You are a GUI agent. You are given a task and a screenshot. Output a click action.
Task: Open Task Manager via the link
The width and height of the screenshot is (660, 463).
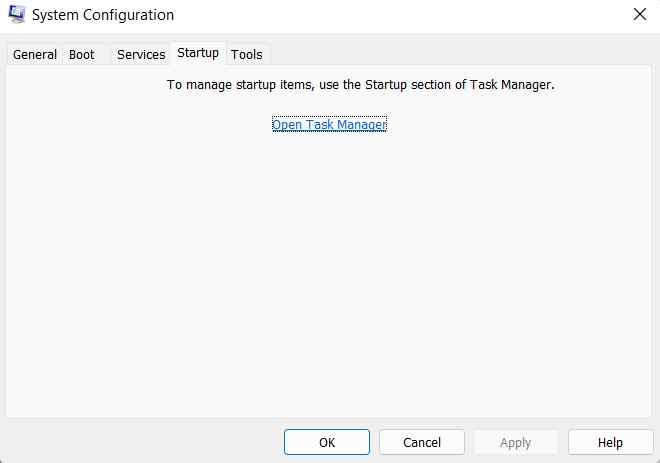[x=329, y=124]
